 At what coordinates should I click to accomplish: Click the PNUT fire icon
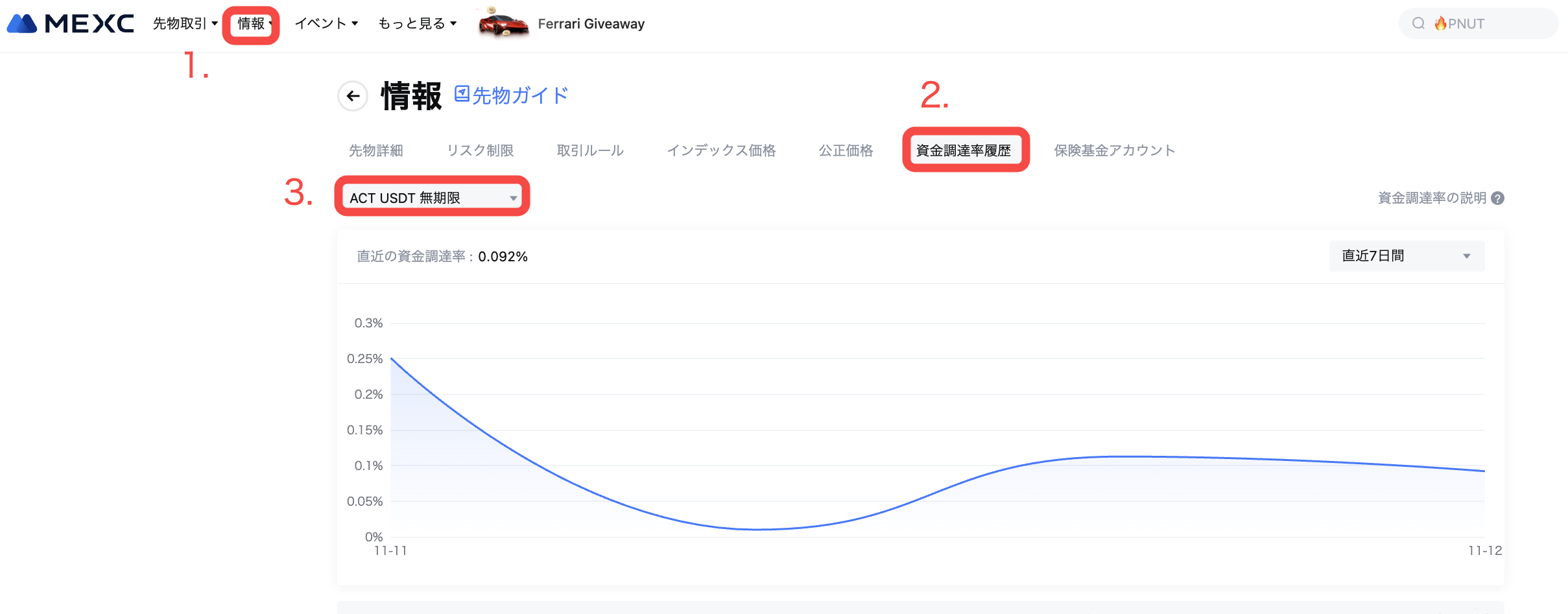click(1440, 24)
